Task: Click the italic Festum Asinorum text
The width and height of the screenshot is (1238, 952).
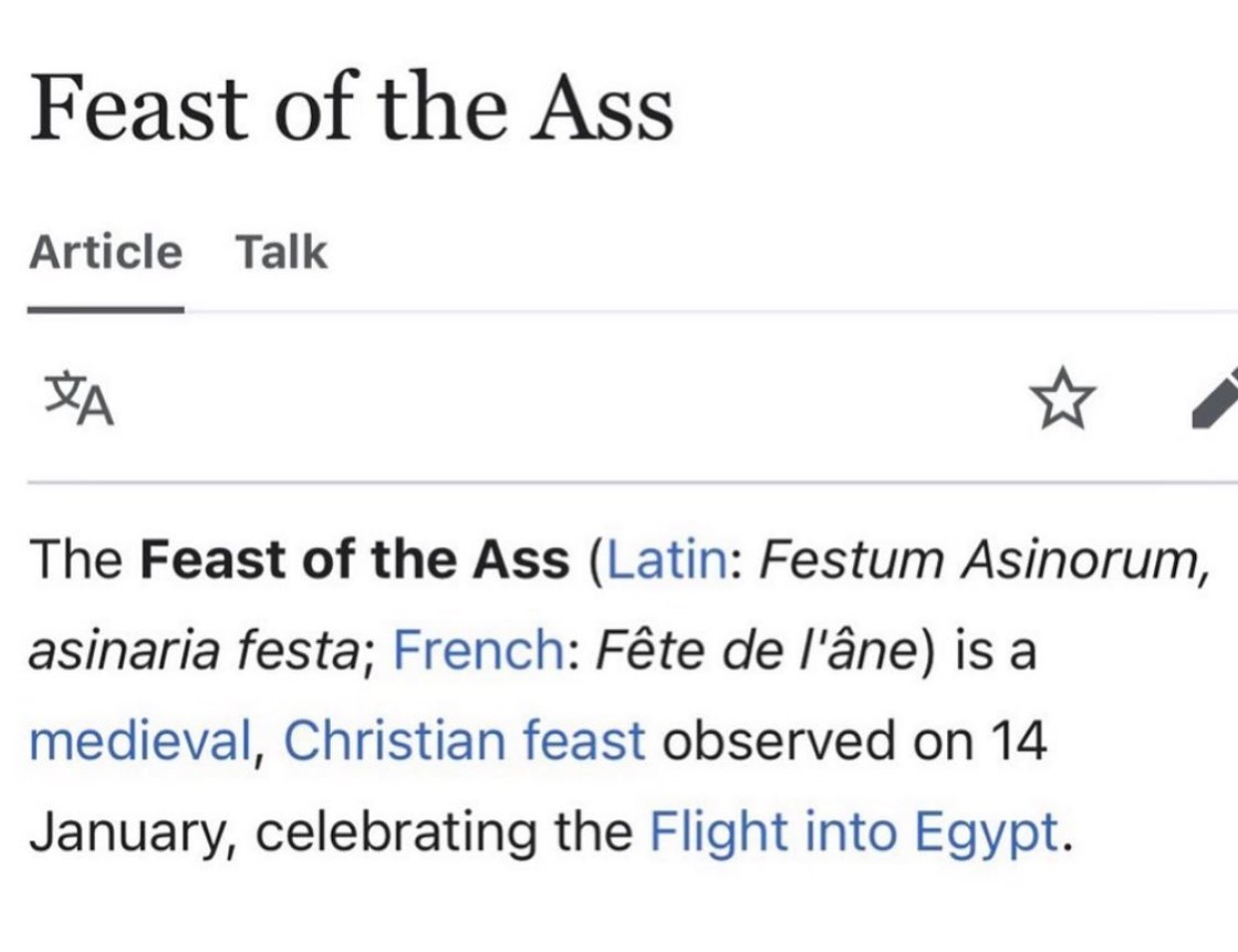Action: pyautogui.click(x=981, y=559)
